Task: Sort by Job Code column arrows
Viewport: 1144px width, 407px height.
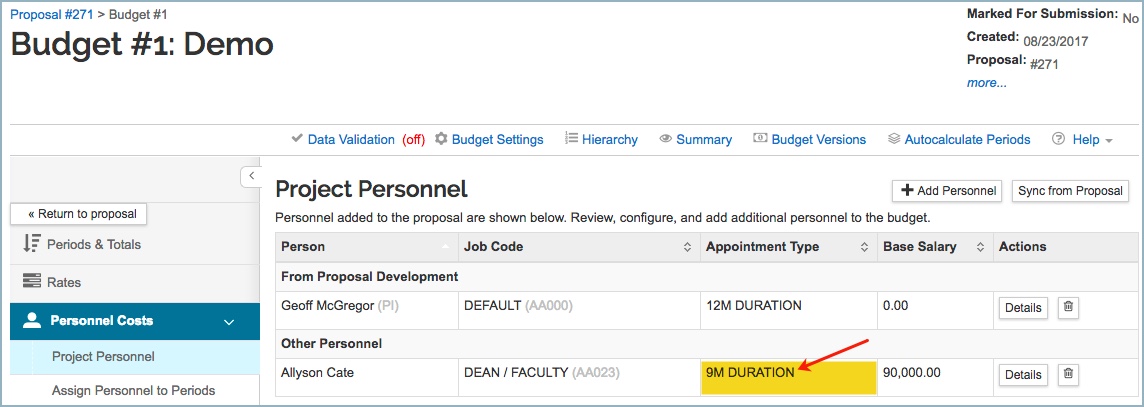Action: click(x=687, y=247)
